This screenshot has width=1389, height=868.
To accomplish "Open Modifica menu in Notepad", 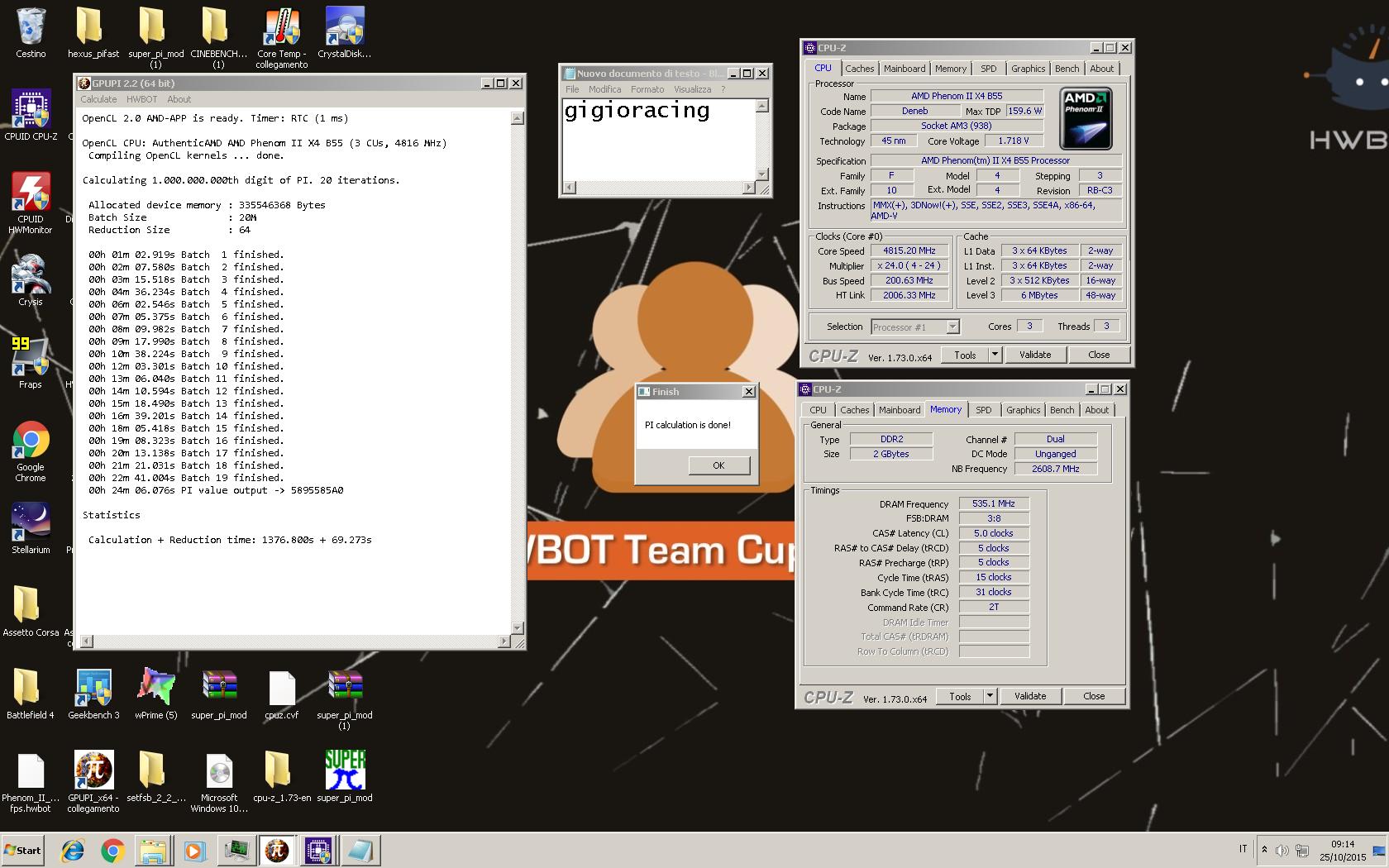I will pos(604,89).
